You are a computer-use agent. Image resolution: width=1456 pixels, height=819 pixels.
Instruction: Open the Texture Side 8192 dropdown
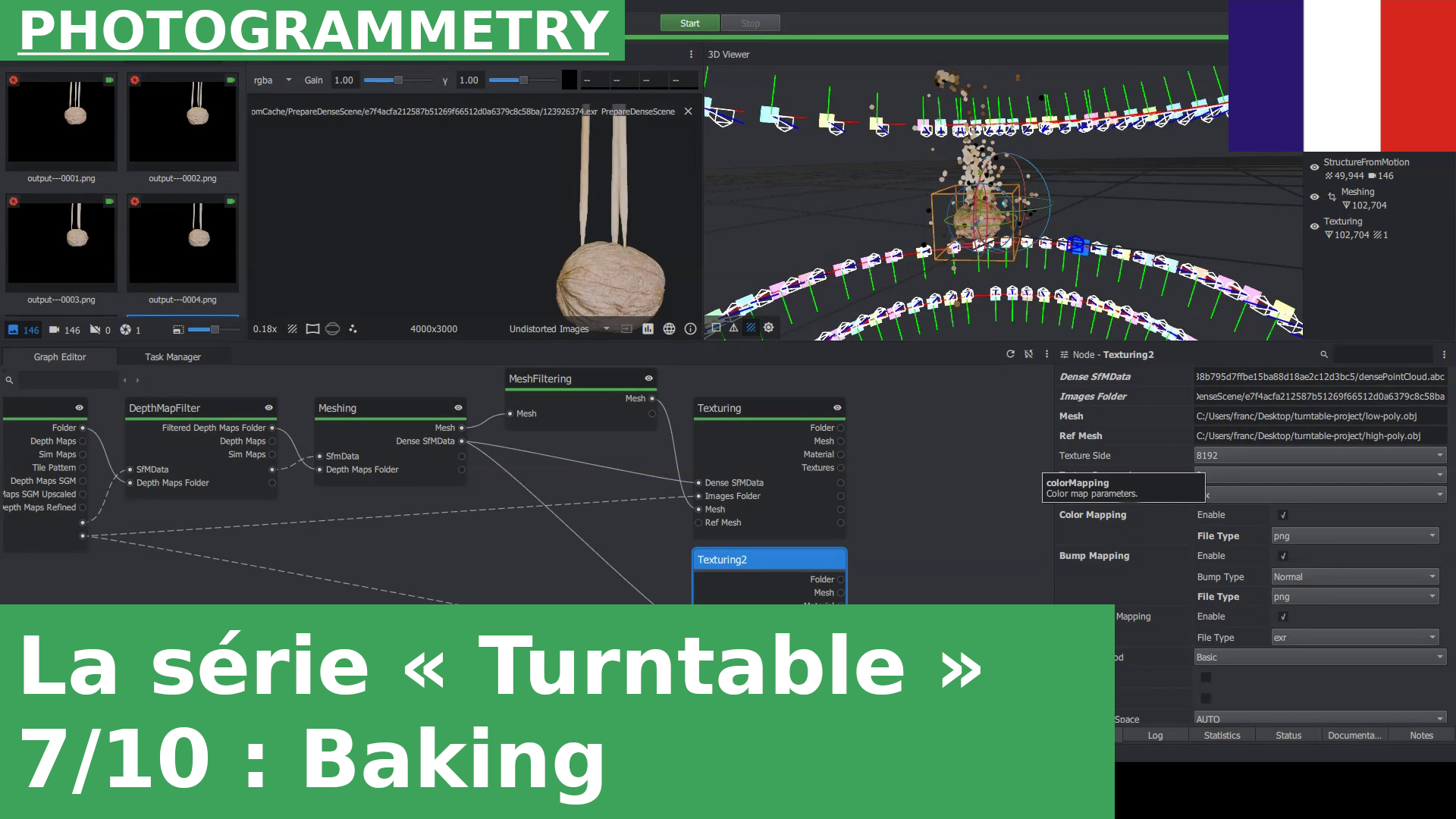click(x=1319, y=456)
